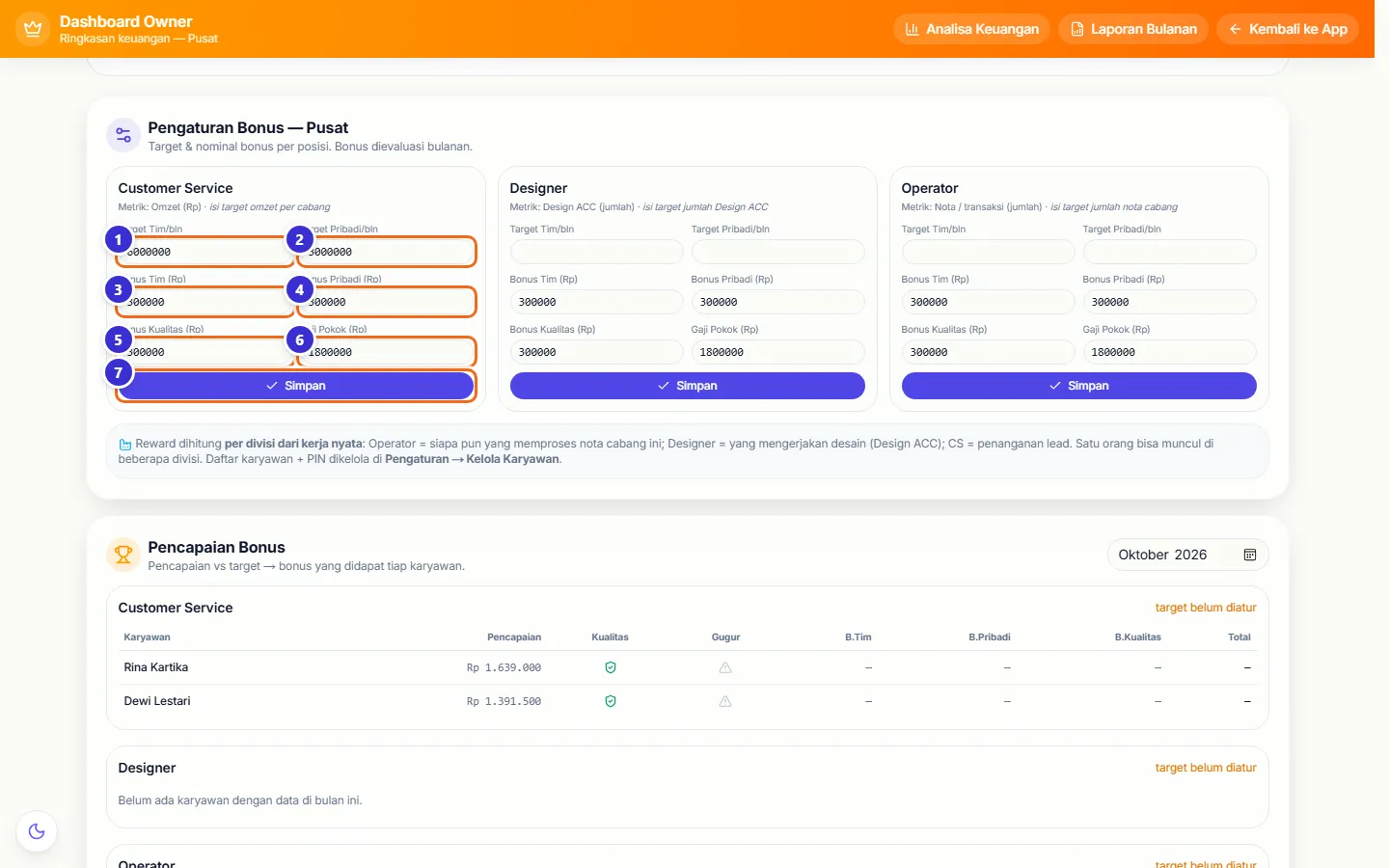Focus Designer Target Pribadi/bln field

(777, 252)
